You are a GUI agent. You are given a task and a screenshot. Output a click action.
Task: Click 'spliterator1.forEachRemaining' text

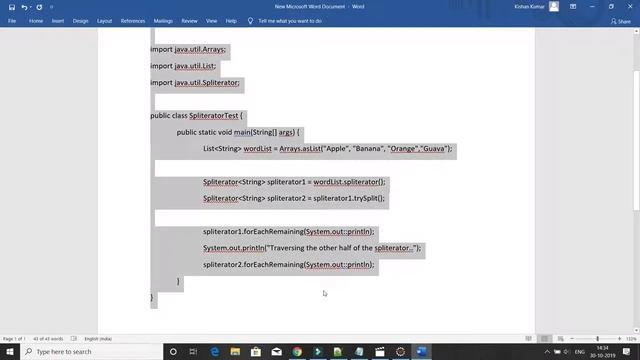coord(253,231)
